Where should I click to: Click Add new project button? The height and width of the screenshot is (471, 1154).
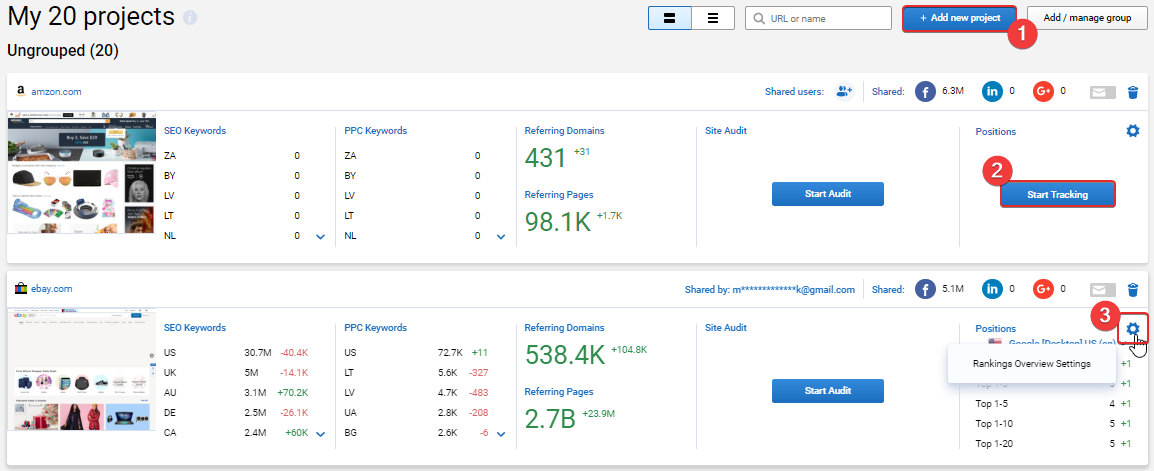click(960, 18)
